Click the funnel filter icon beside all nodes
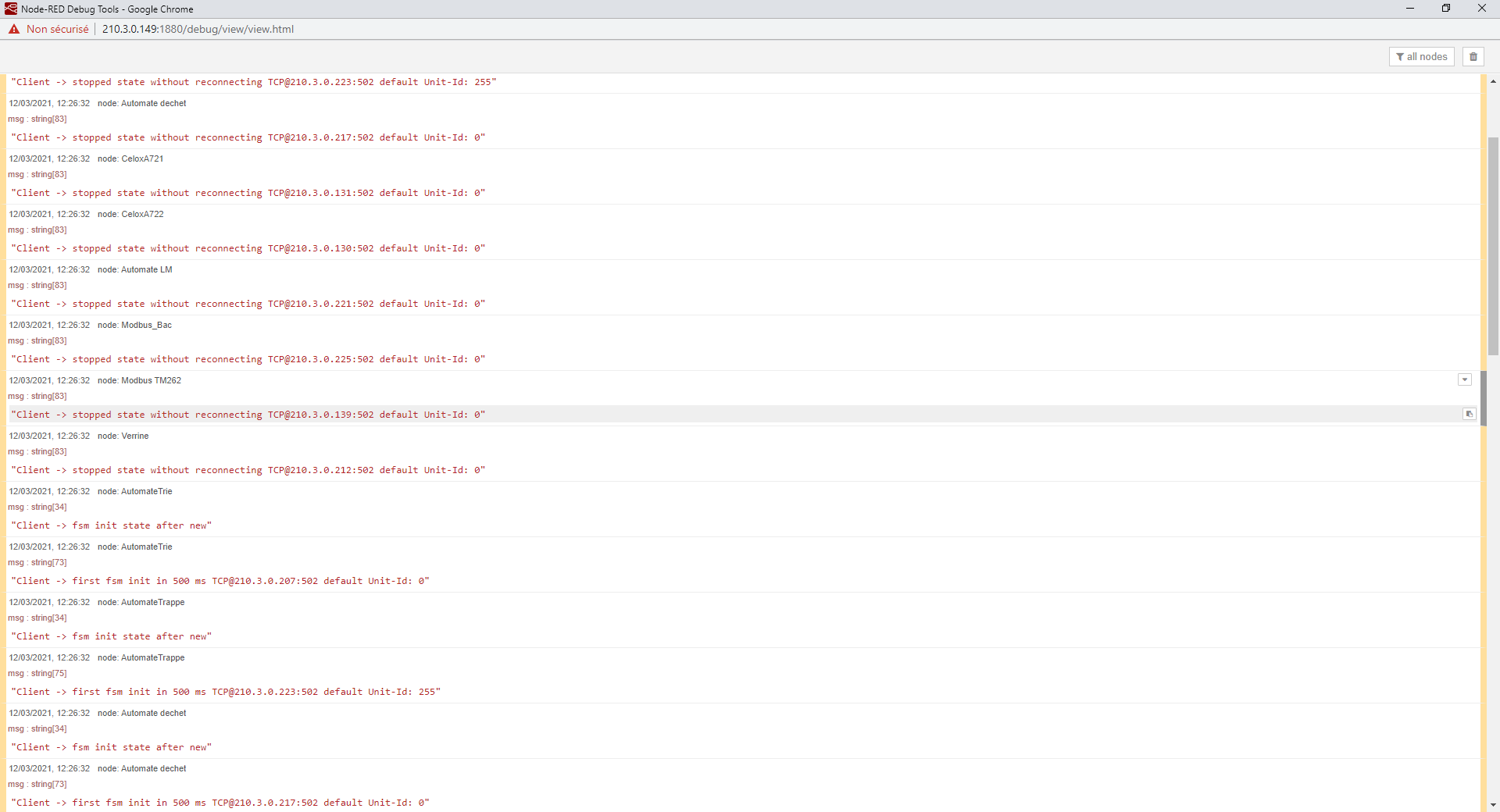The width and height of the screenshot is (1500, 812). coord(1401,56)
